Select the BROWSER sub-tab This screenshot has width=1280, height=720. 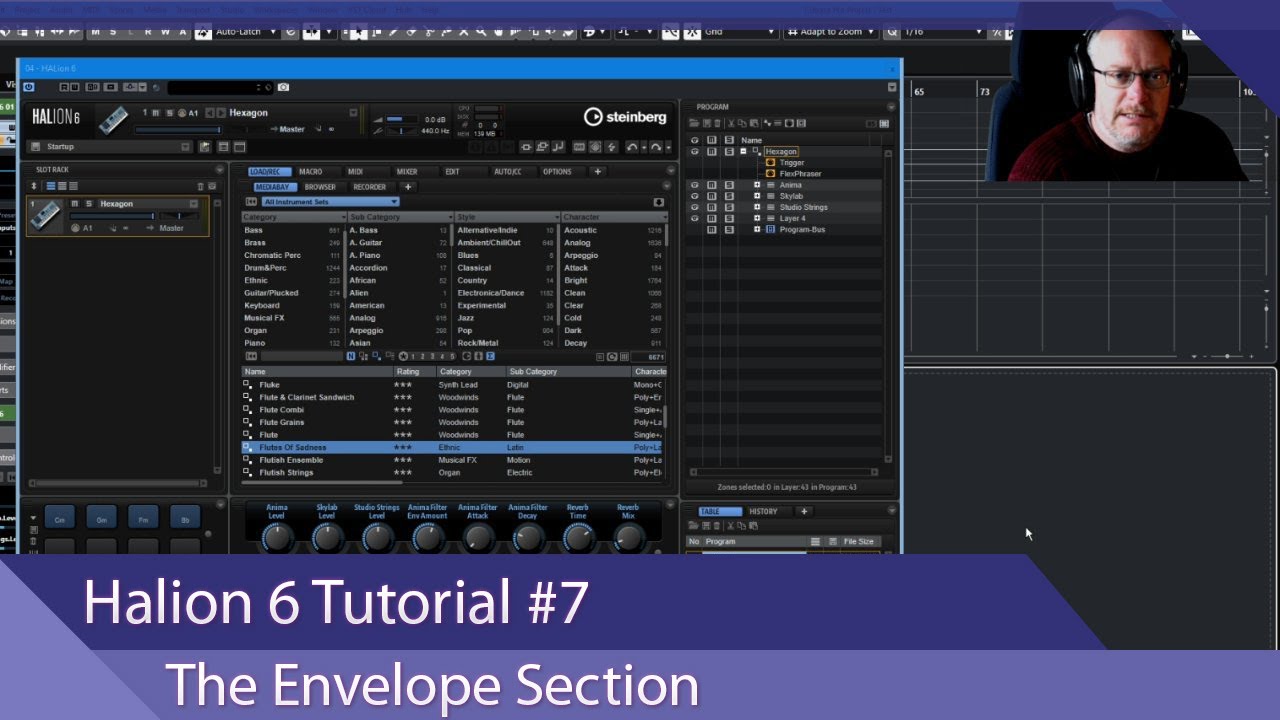click(x=320, y=187)
